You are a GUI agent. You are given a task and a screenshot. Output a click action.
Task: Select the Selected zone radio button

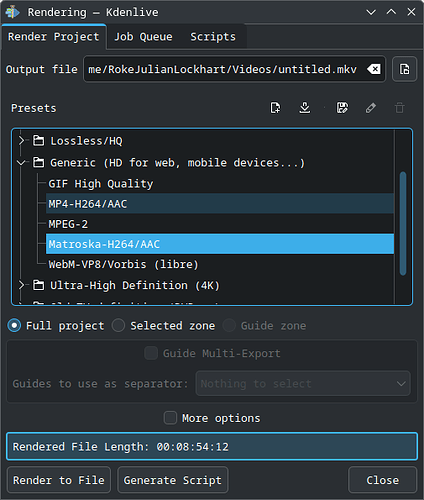[x=118, y=325]
